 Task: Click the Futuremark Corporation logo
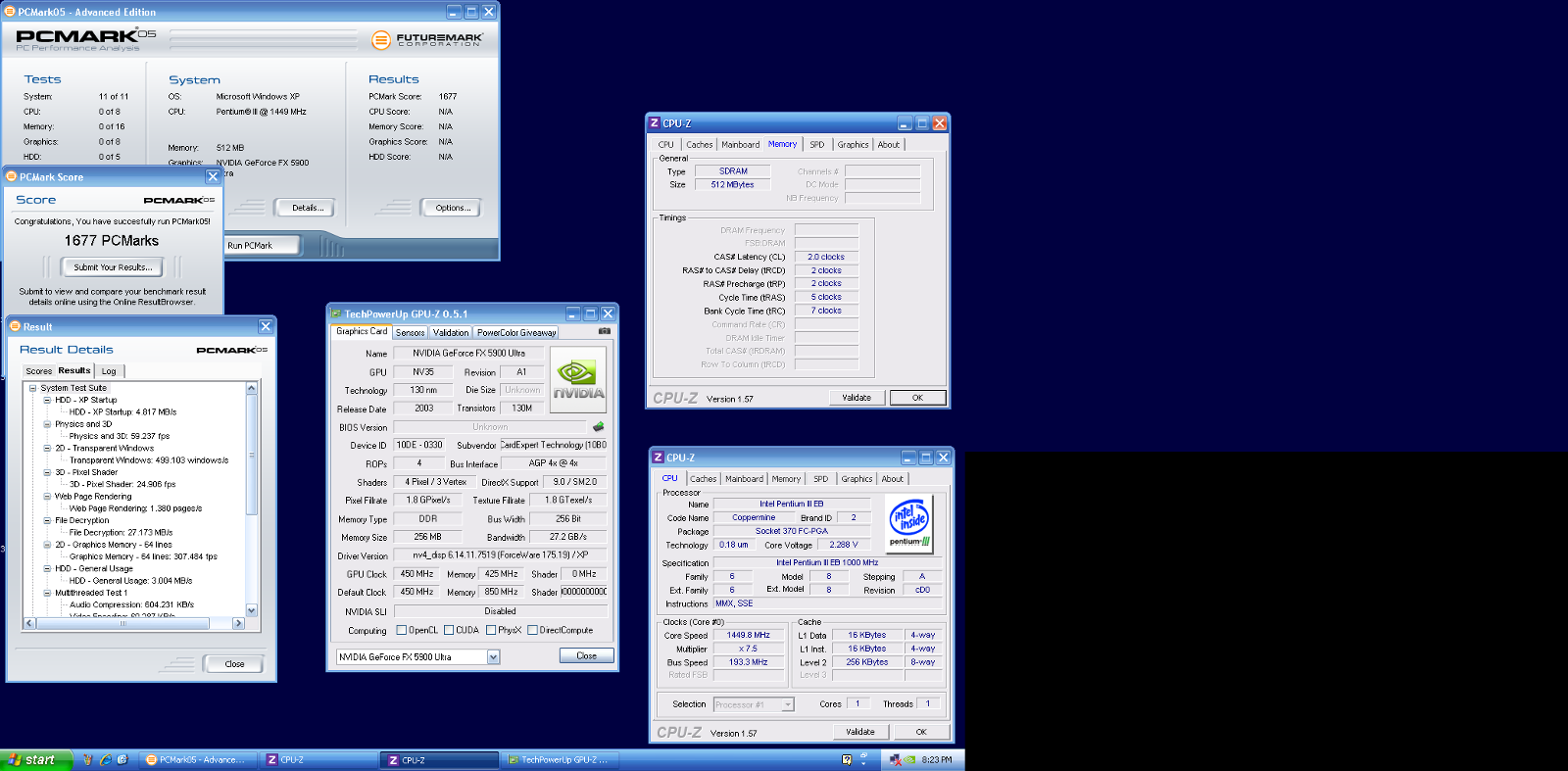[426, 40]
